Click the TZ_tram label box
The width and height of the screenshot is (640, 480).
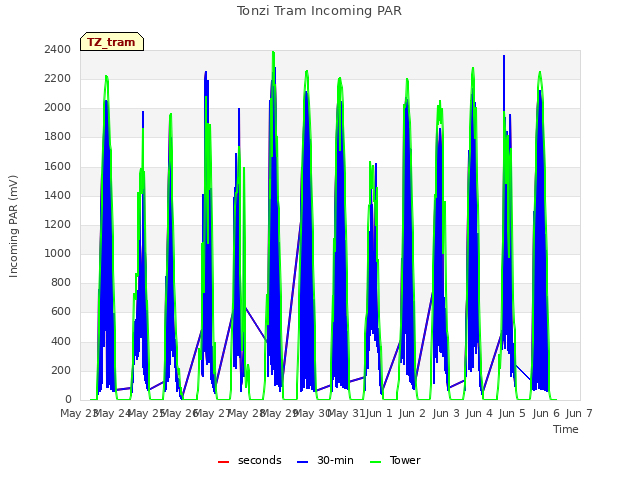coord(112,42)
